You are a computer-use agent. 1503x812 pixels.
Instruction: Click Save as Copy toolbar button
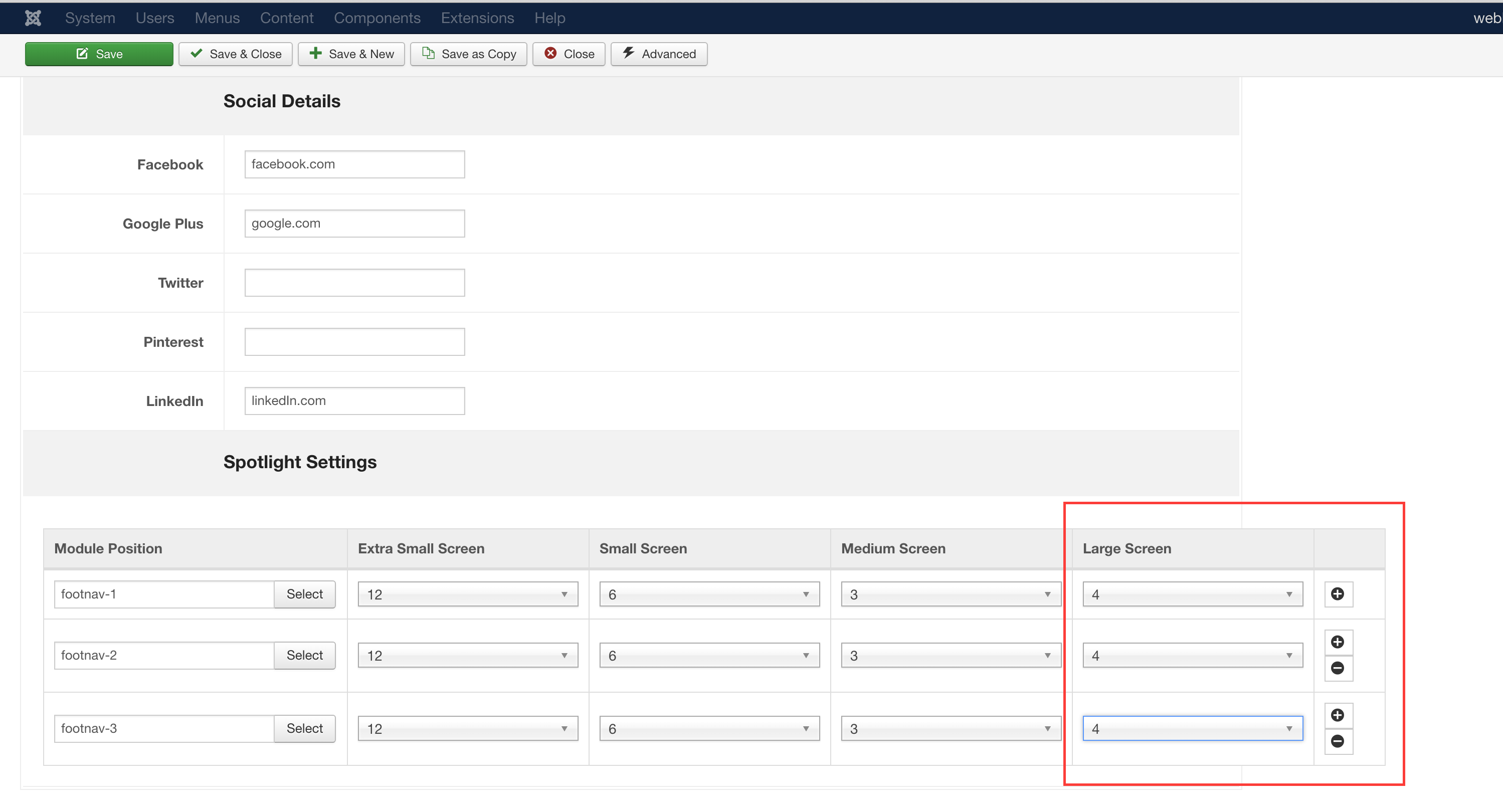[469, 54]
